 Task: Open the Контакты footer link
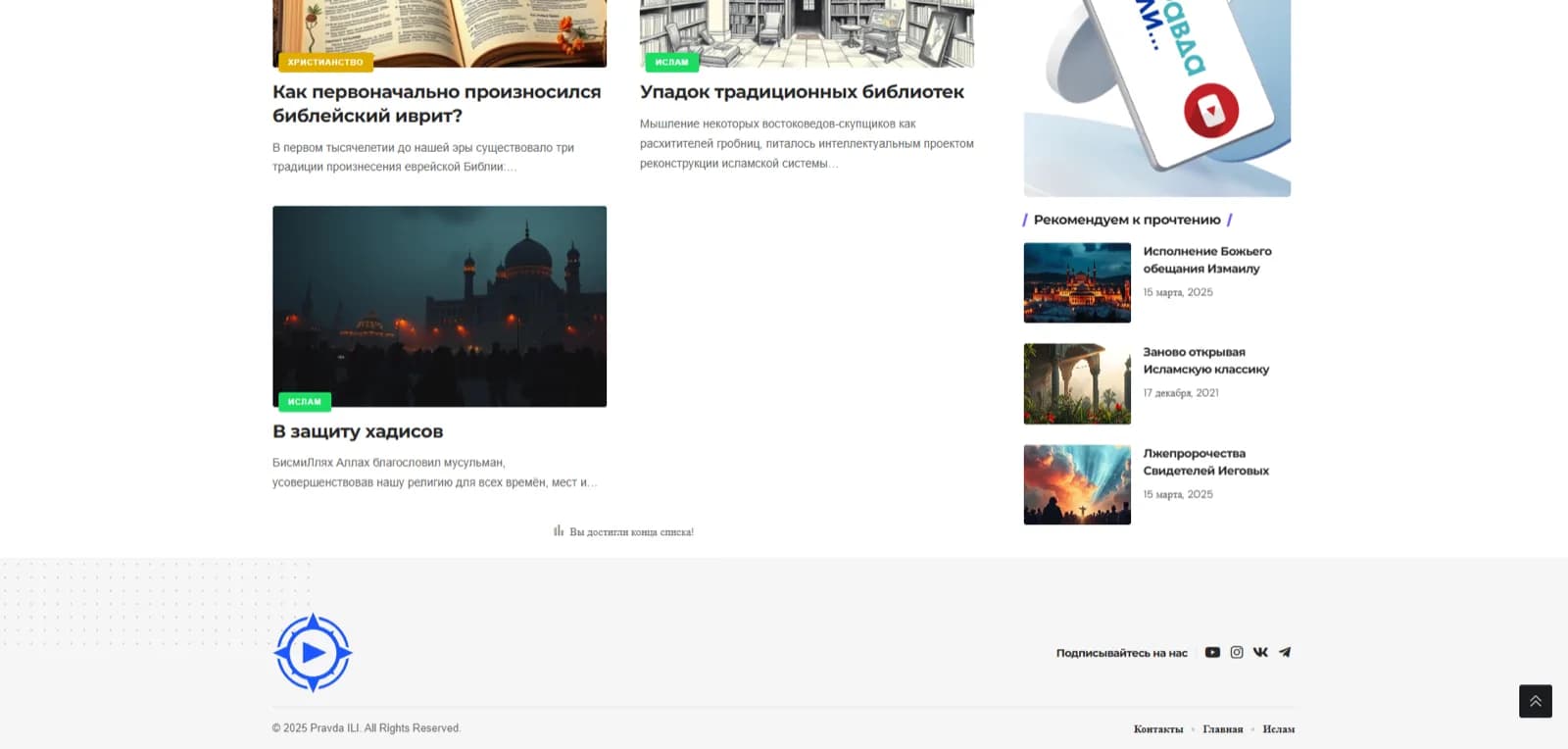point(1158,729)
